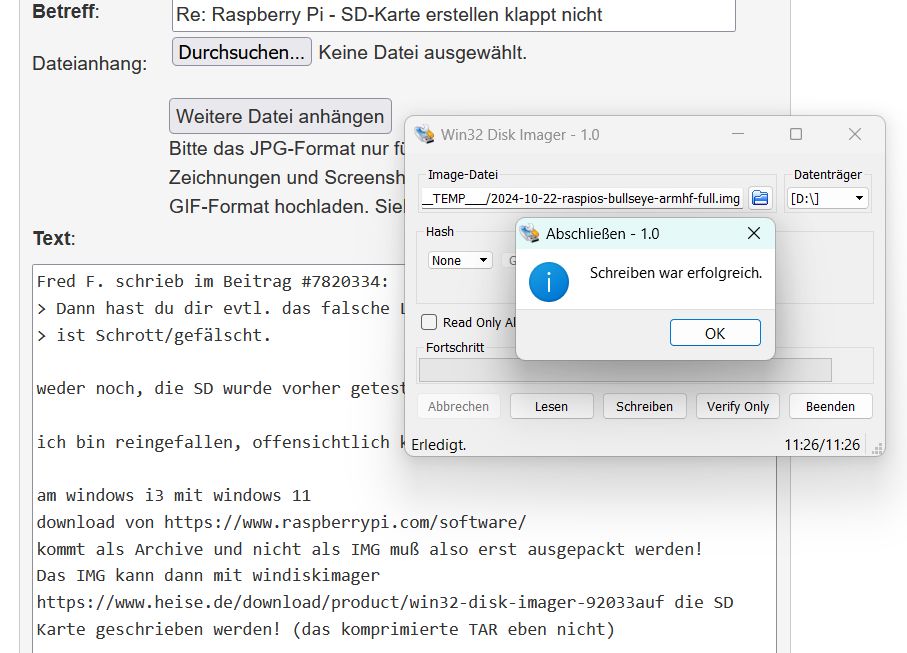Click the Betreff subject input field
907x653 pixels.
[x=454, y=15]
